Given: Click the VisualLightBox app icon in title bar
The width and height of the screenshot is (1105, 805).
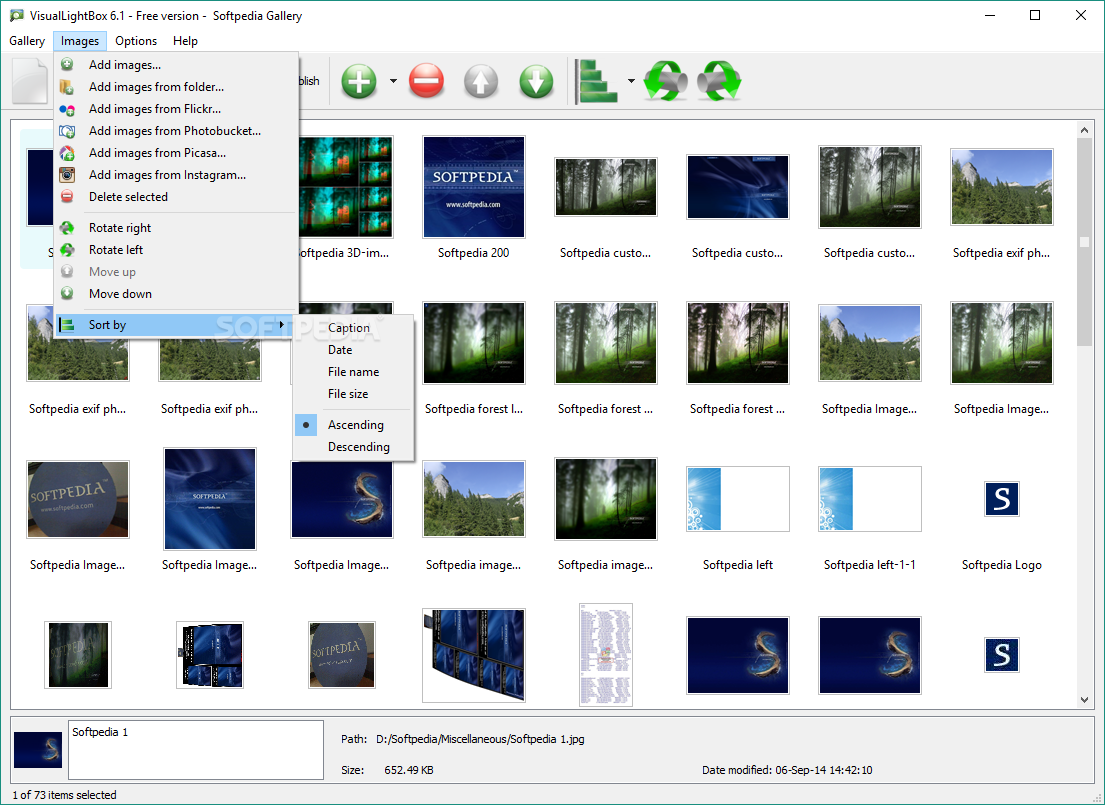Looking at the screenshot, I should click(16, 15).
